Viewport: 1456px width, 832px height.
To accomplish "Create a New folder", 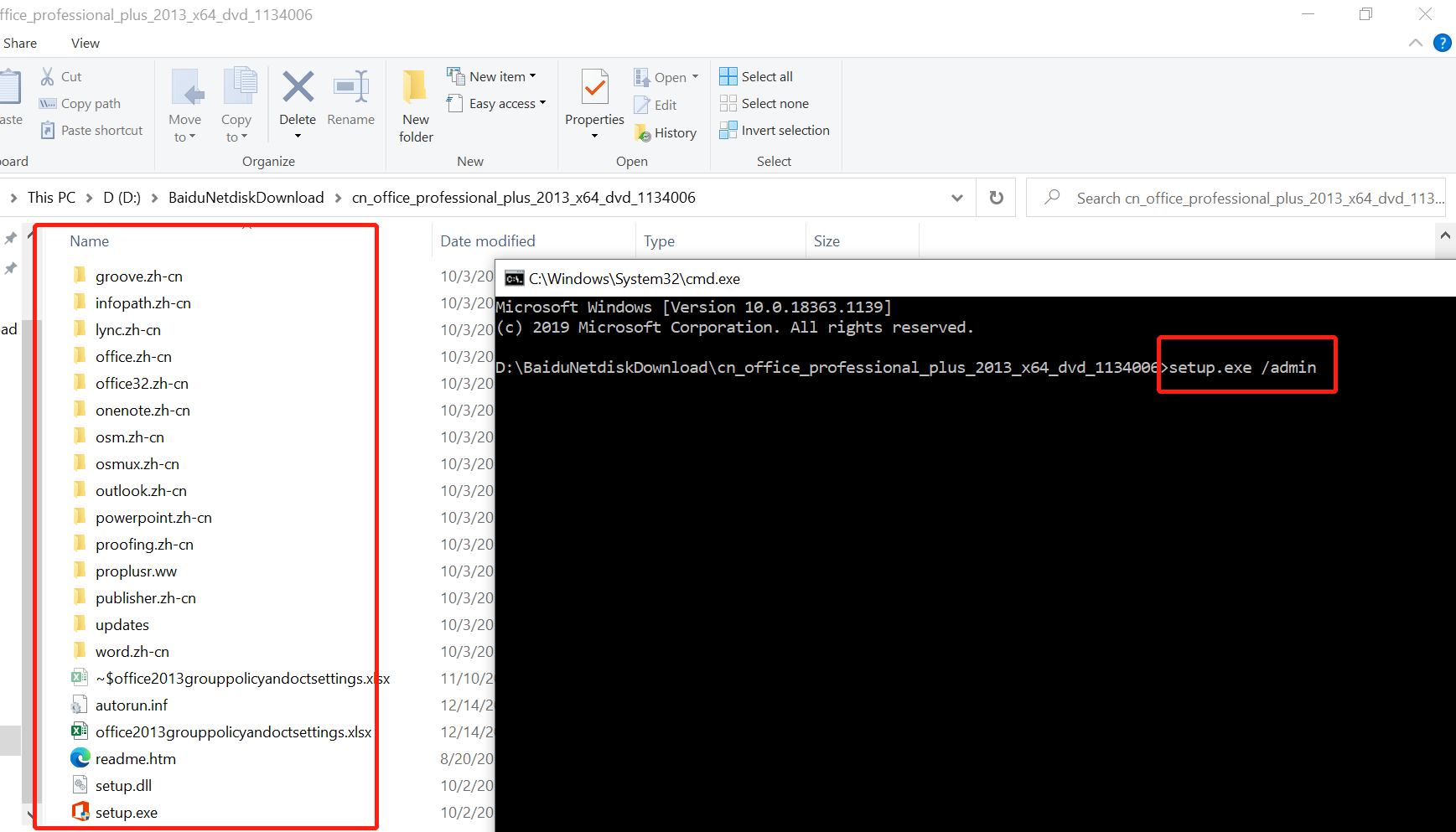I will point(416,106).
